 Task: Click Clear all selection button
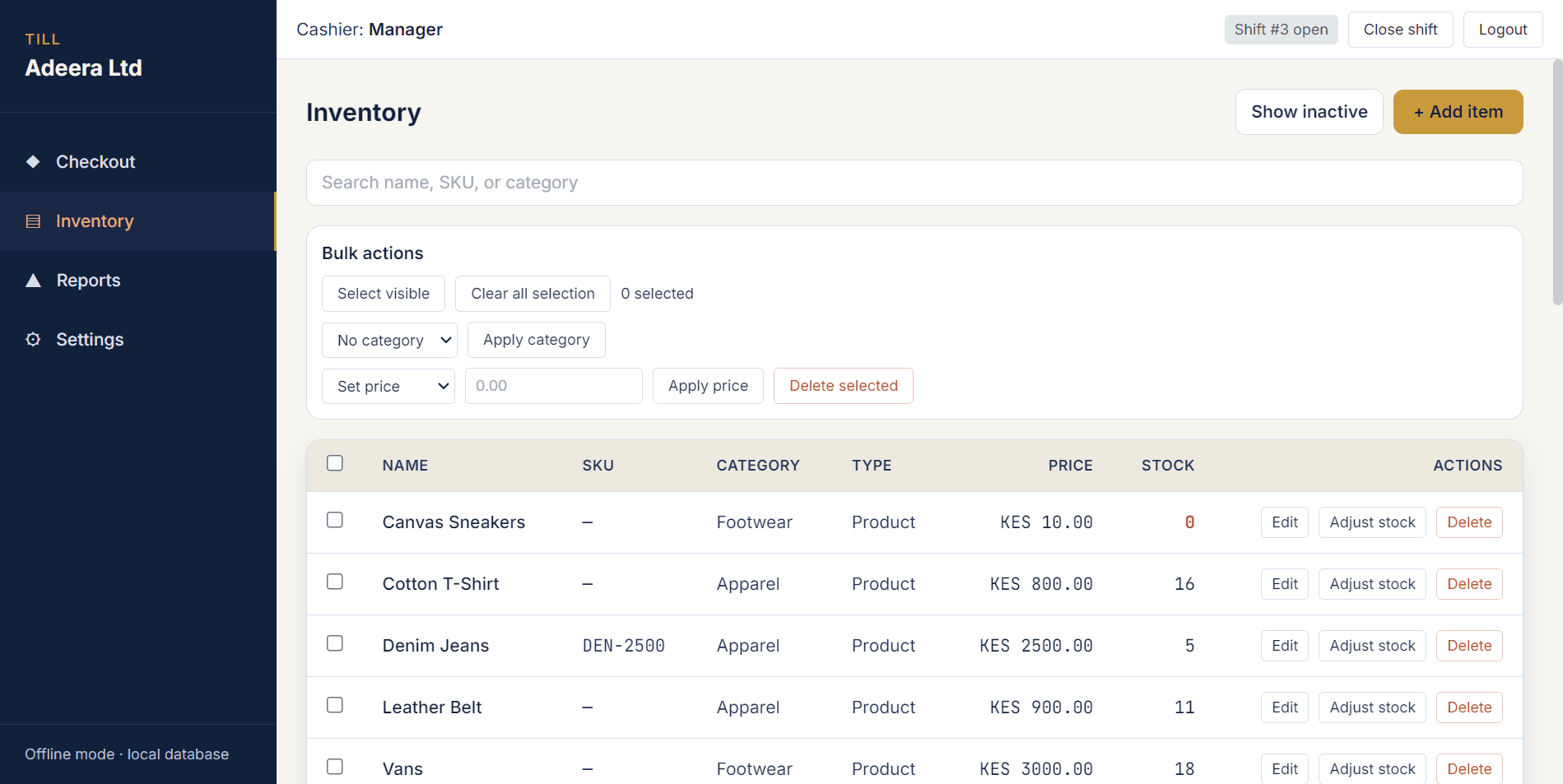[x=533, y=294]
